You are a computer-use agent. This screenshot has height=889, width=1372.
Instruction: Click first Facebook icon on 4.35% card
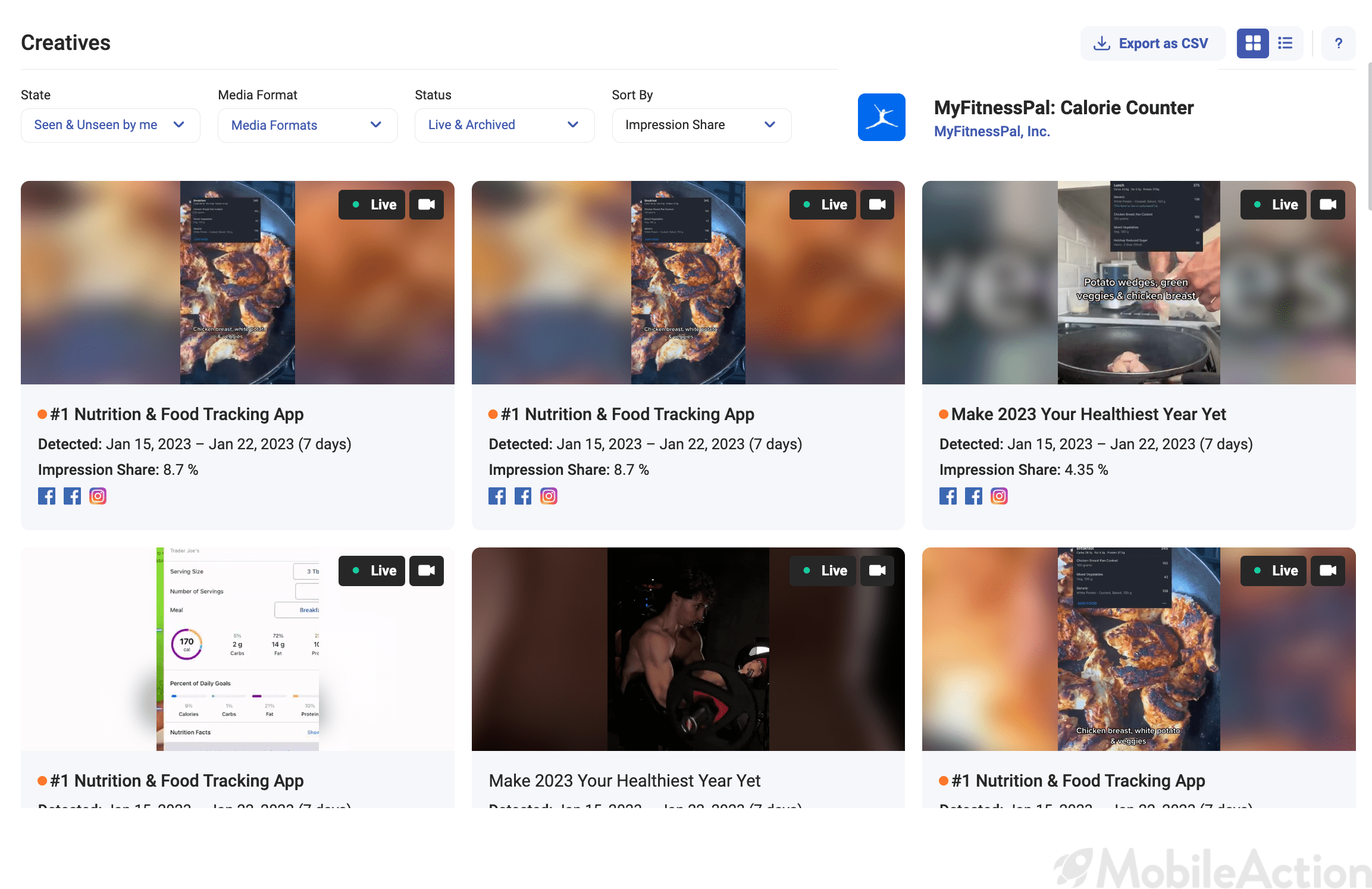point(948,496)
